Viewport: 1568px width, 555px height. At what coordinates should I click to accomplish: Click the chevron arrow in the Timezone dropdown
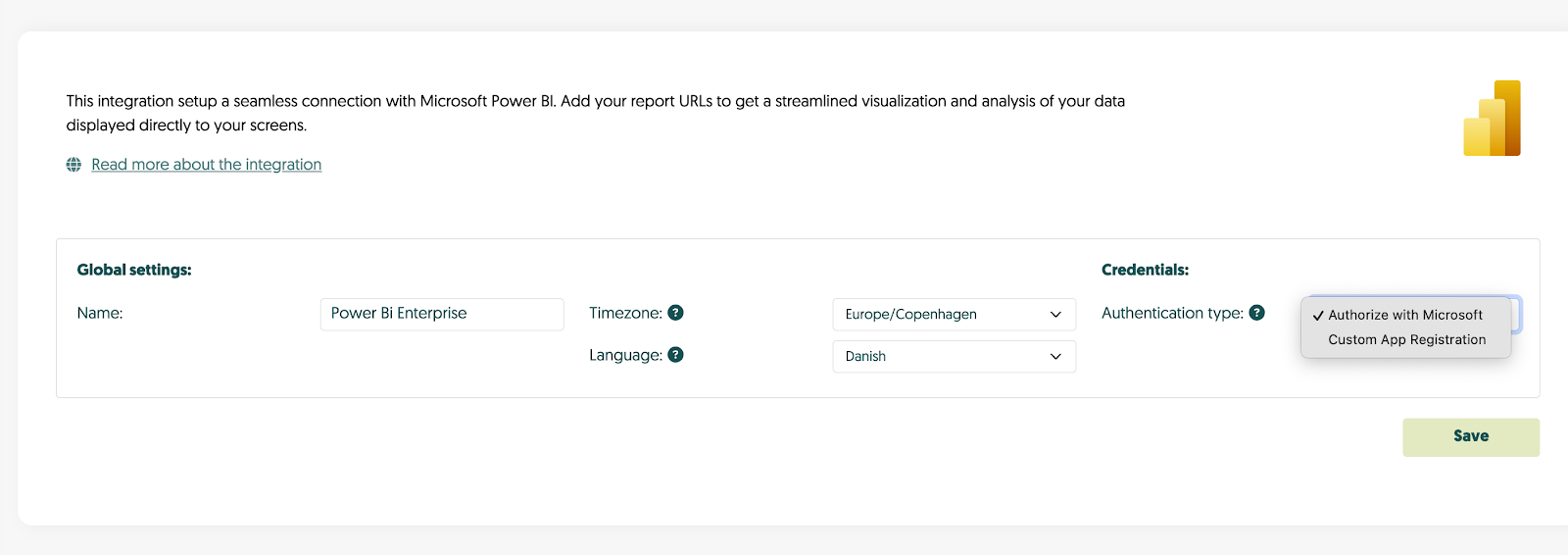[1055, 315]
